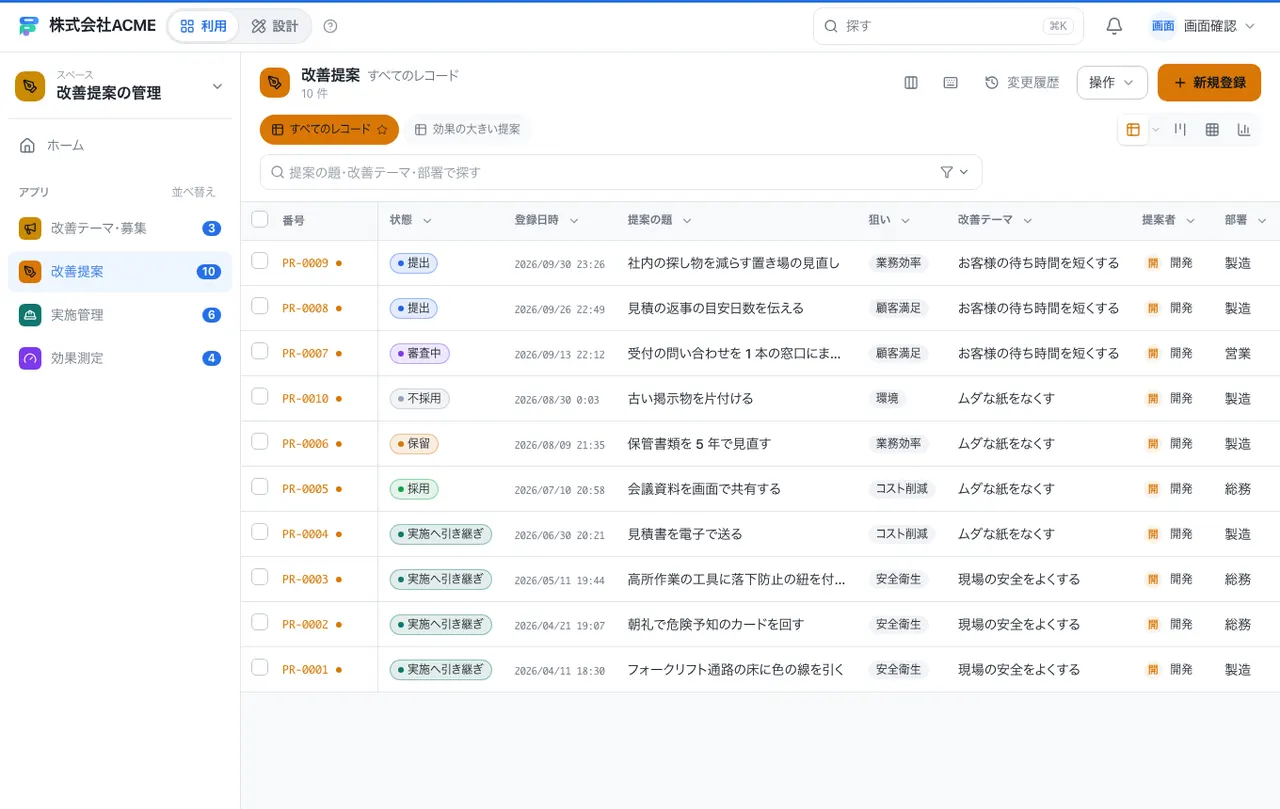Image resolution: width=1280 pixels, height=809 pixels.
Task: Switch to grid view icon
Action: click(1212, 130)
